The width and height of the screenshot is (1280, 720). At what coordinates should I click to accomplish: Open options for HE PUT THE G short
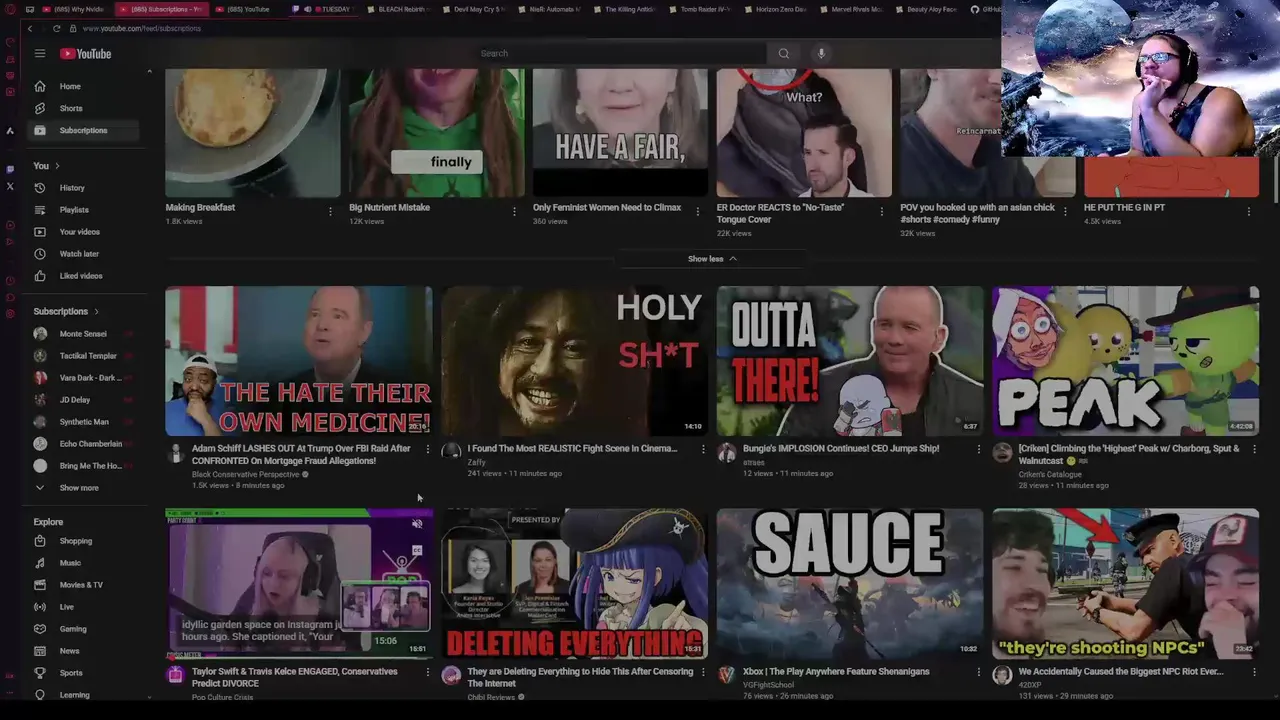(x=1249, y=211)
